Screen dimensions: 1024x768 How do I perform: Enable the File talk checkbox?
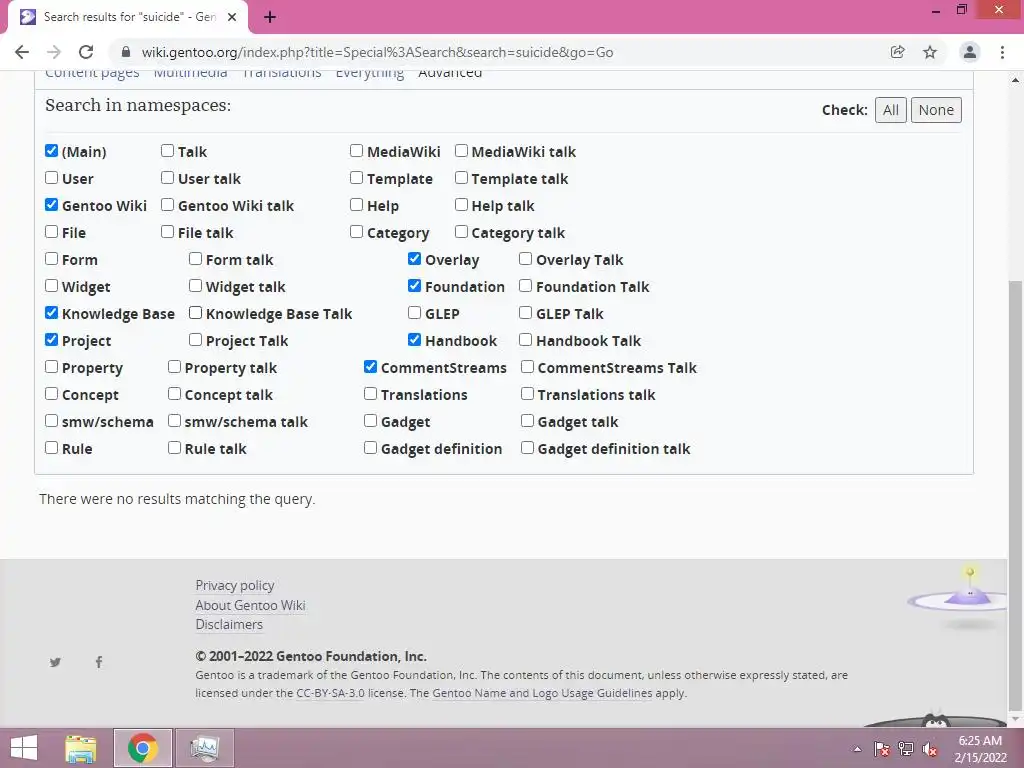[167, 232]
